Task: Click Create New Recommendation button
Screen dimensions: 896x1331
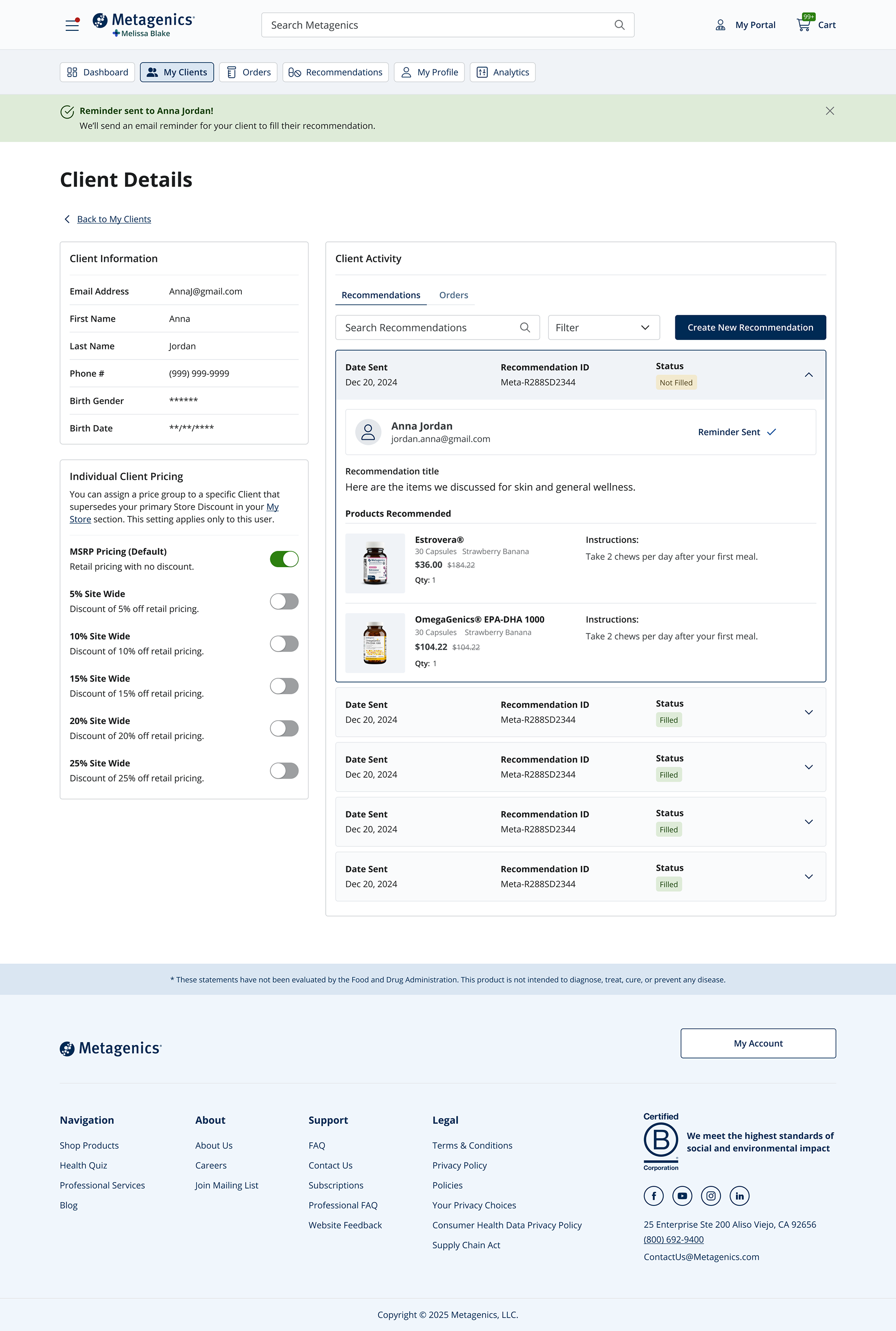Action: [750, 327]
